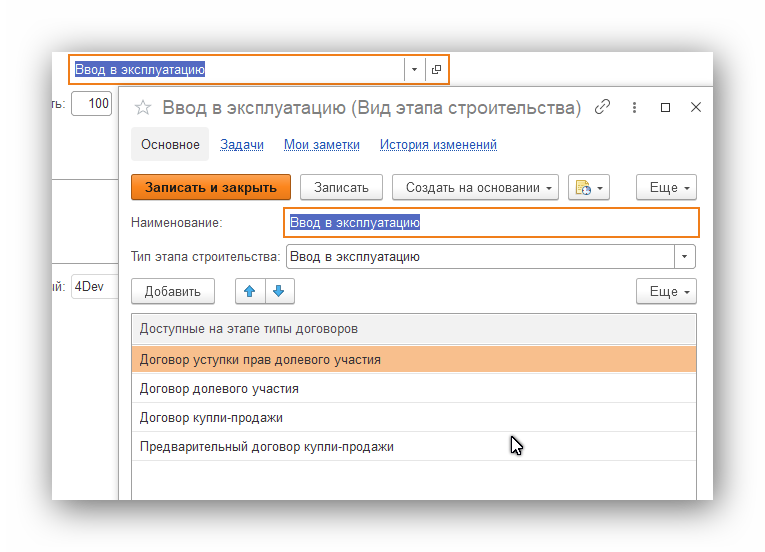Expand the background field dropdown arrow
The height and width of the screenshot is (552, 765).
(415, 69)
